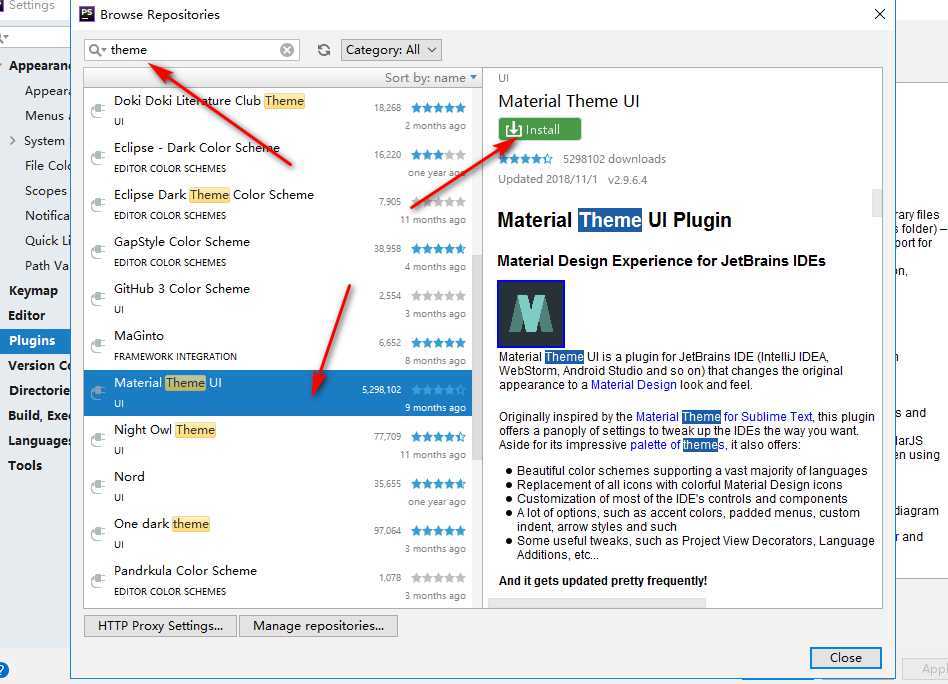Click plugin icon beside Pandrkula Color Scheme
The image size is (948, 684).
coord(98,581)
